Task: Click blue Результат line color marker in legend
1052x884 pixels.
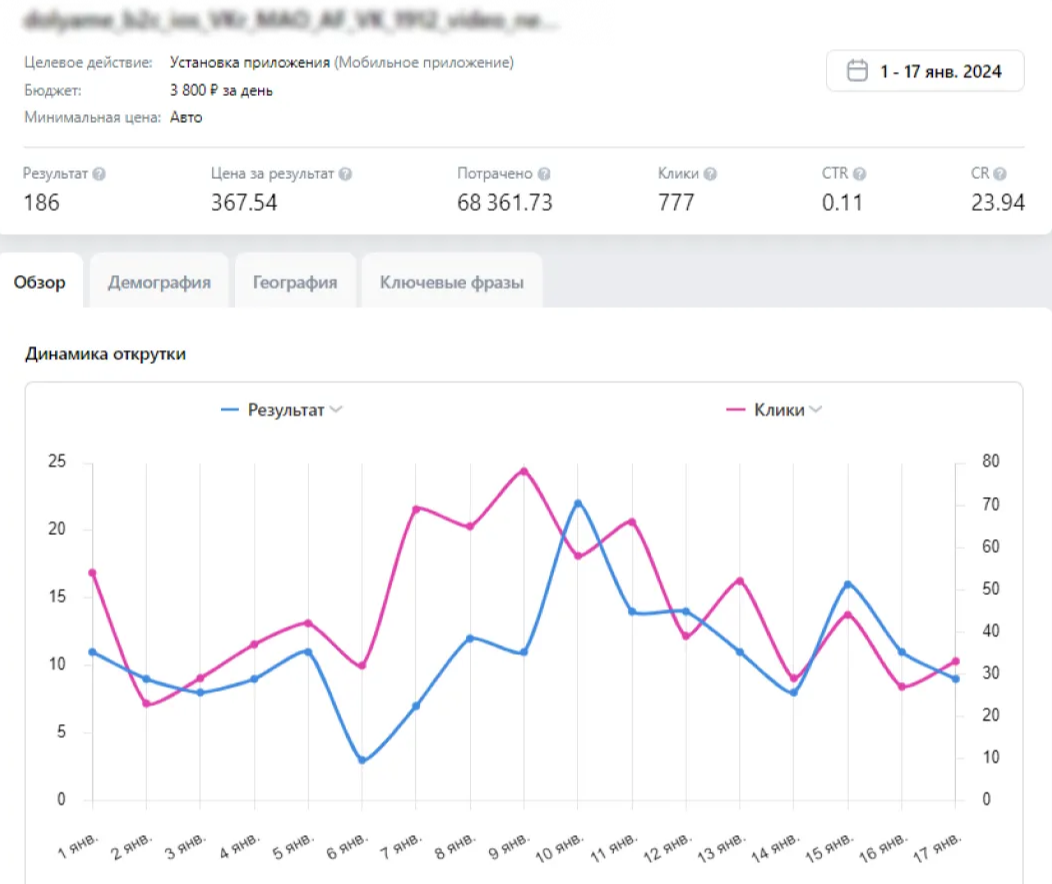Action: point(230,410)
